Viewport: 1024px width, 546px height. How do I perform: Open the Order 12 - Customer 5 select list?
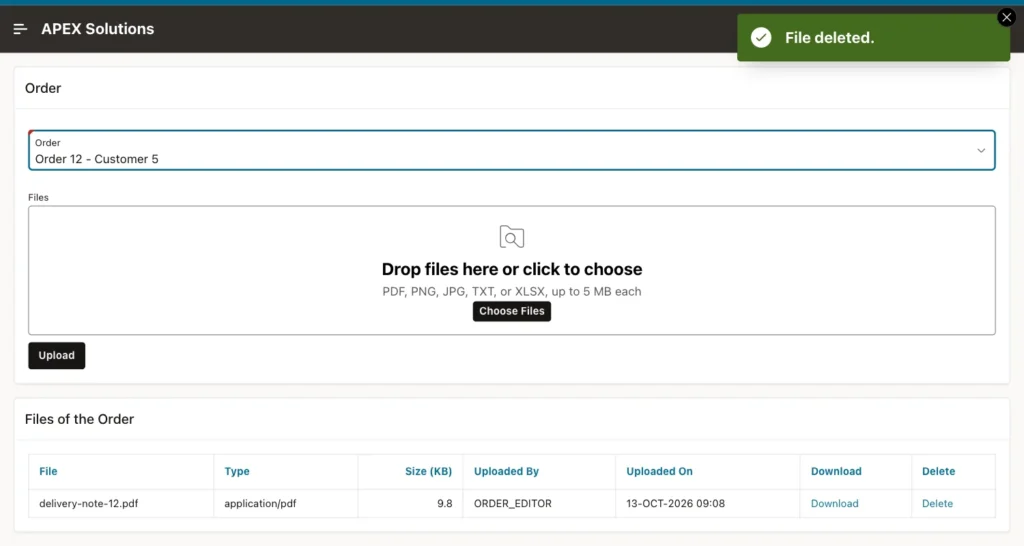pyautogui.click(x=511, y=150)
